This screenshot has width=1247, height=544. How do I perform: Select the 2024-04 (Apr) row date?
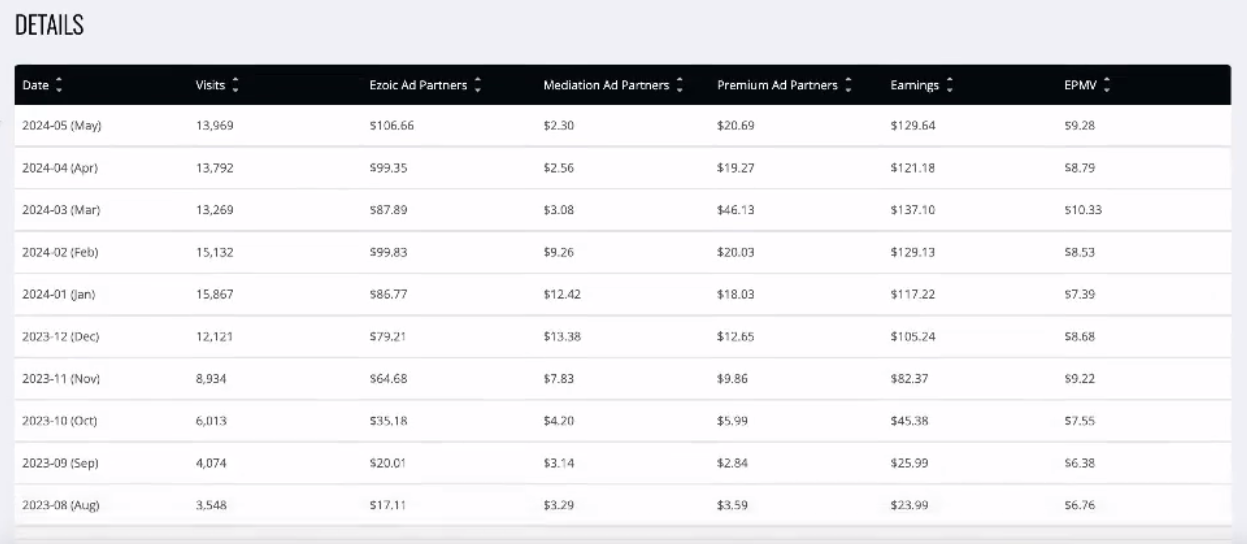tap(60, 168)
